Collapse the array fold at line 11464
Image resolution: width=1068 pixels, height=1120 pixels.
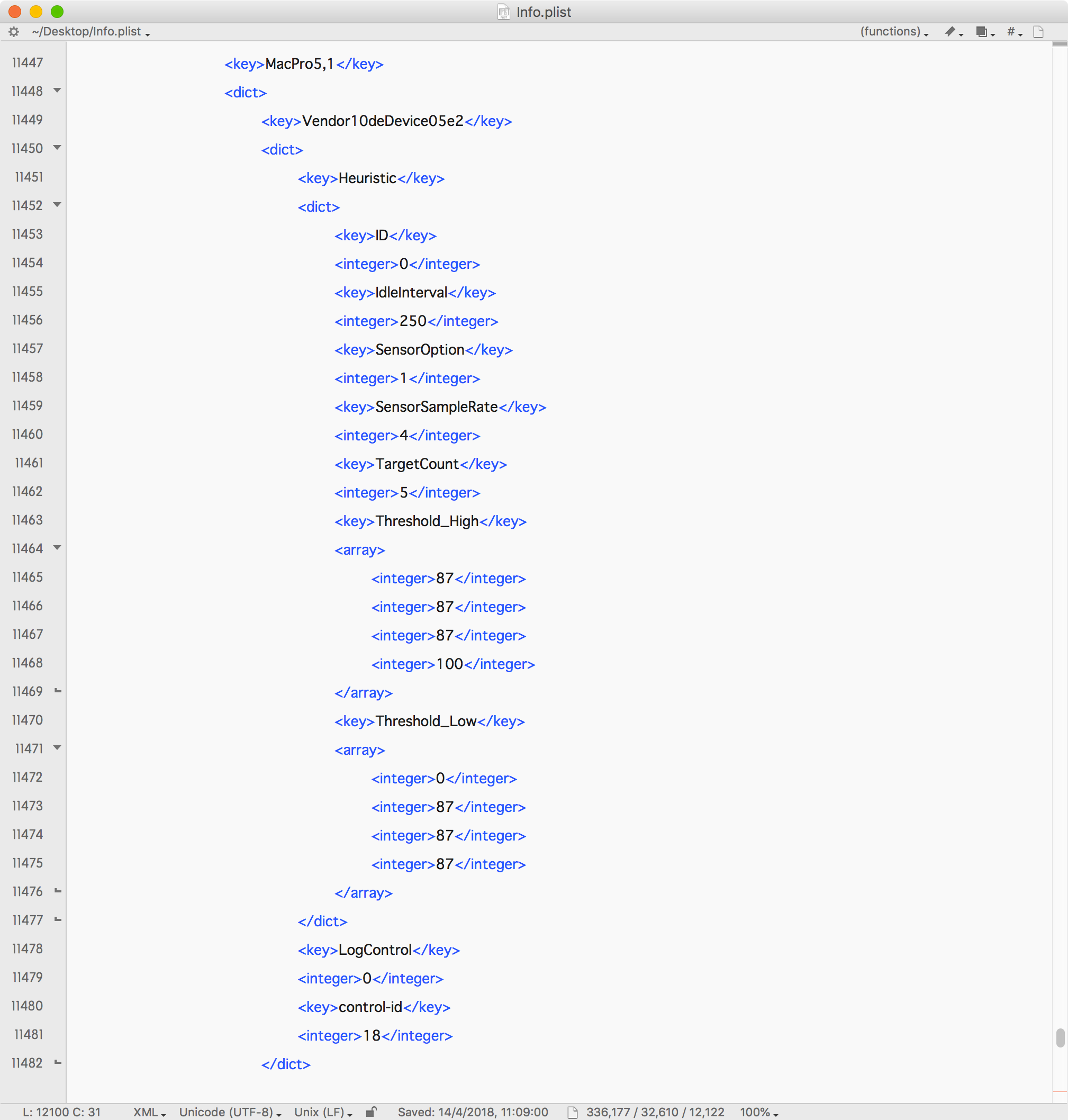click(58, 548)
